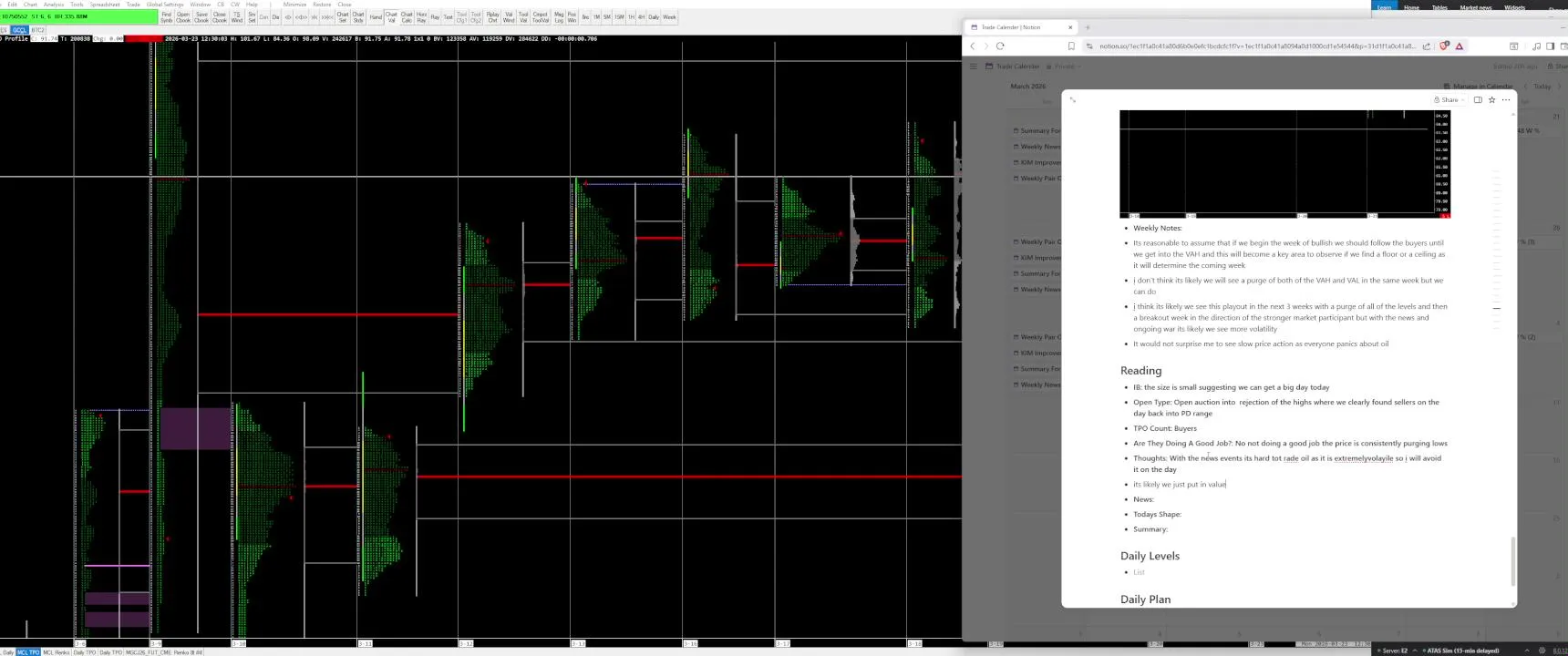
Task: Toggle the Chart Val tool
Action: pyautogui.click(x=391, y=17)
